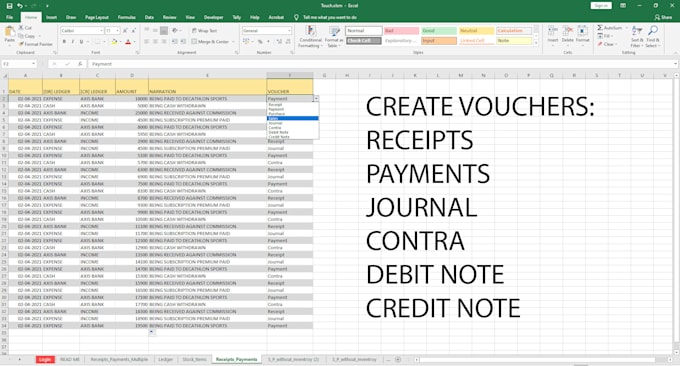This screenshot has width=680, height=366.
Task: Click the Name Box field
Action: point(19,64)
